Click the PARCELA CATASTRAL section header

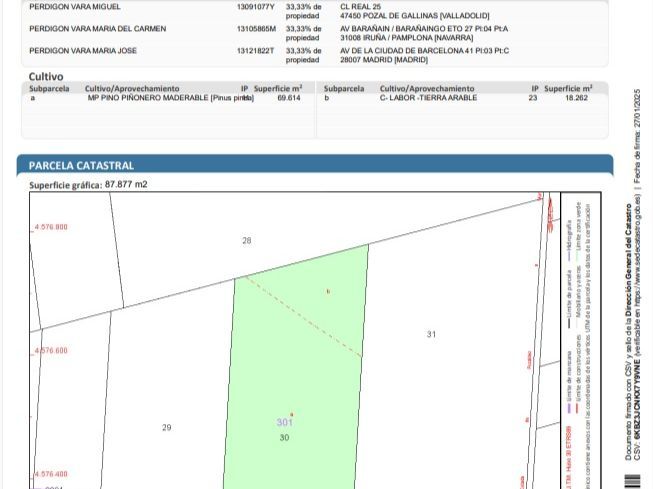coord(81,165)
